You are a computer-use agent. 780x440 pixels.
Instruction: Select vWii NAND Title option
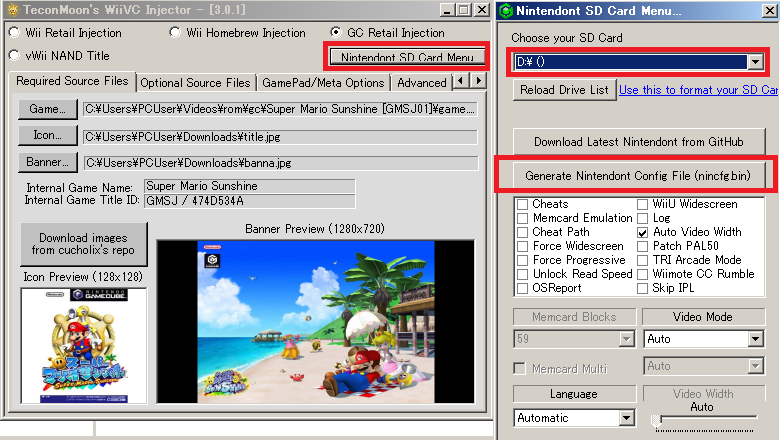(14, 55)
